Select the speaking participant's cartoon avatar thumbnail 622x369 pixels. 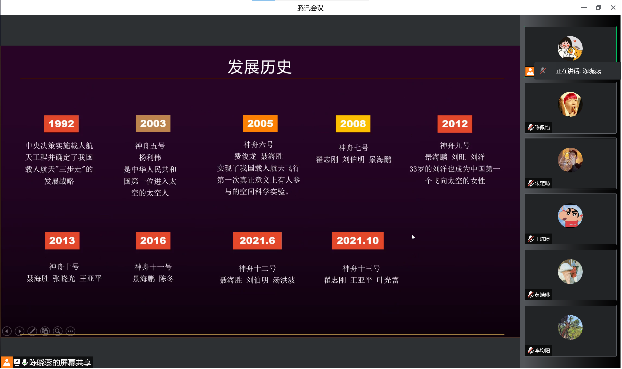[570, 48]
